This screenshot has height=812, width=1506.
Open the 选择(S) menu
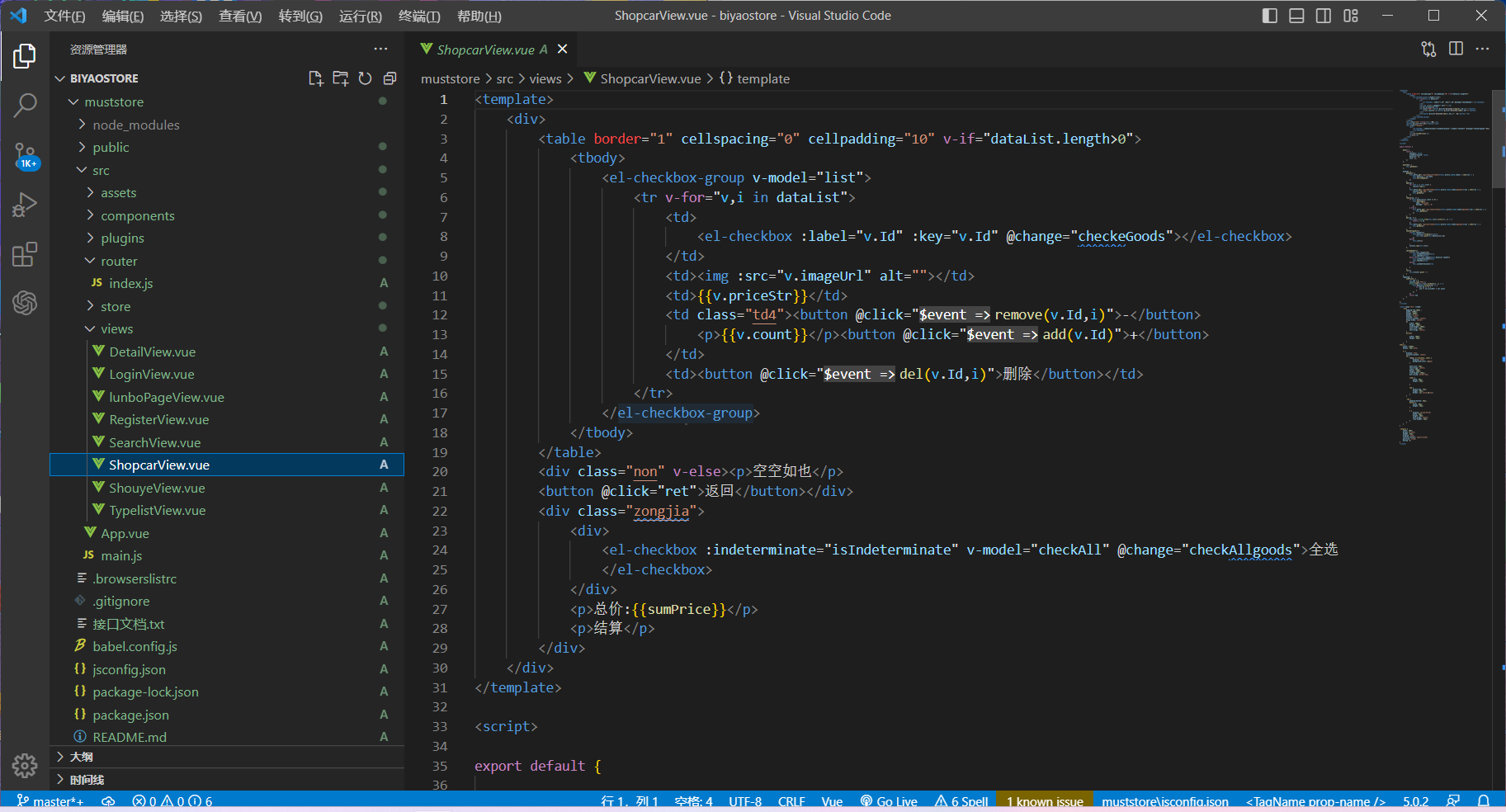click(x=181, y=16)
